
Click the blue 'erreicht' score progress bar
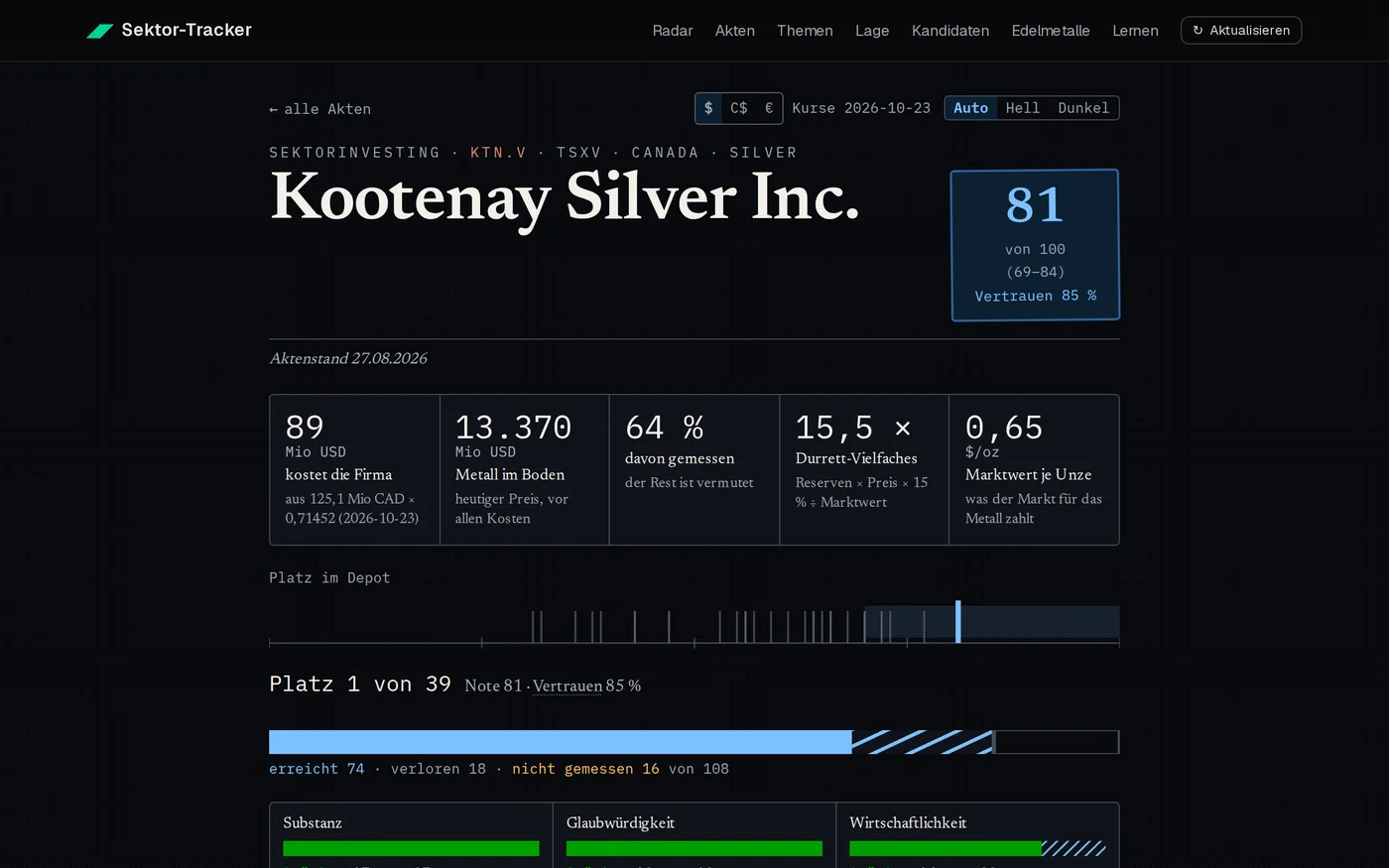pos(561,742)
